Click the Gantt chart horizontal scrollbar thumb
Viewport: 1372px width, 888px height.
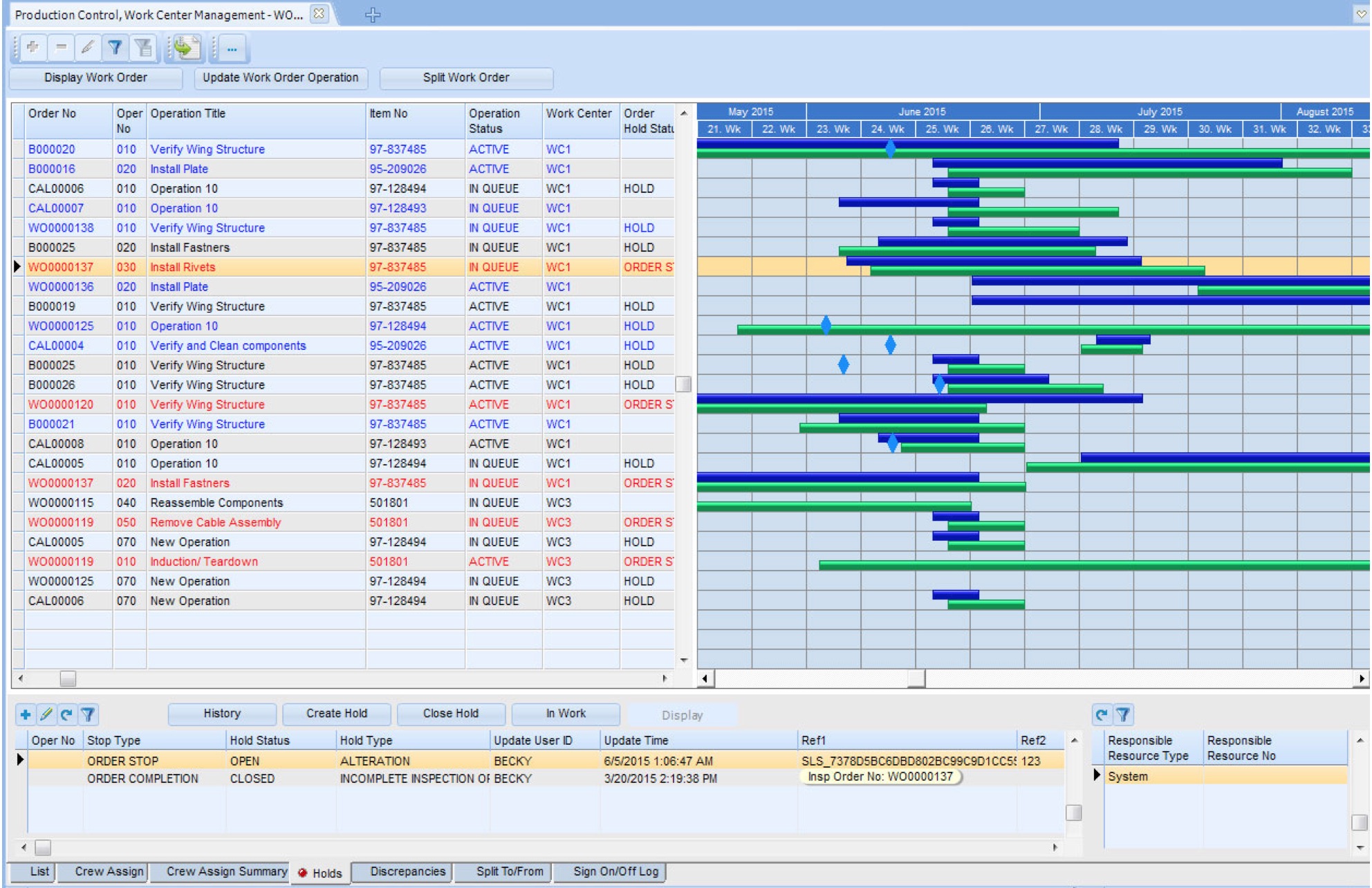916,678
